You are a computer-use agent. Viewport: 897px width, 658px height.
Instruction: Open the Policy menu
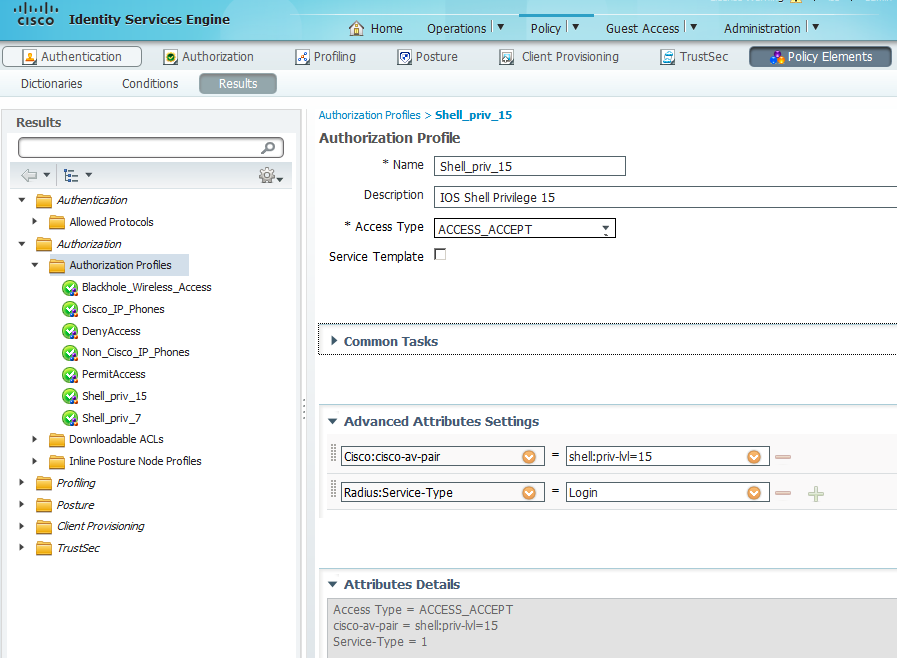pyautogui.click(x=554, y=28)
